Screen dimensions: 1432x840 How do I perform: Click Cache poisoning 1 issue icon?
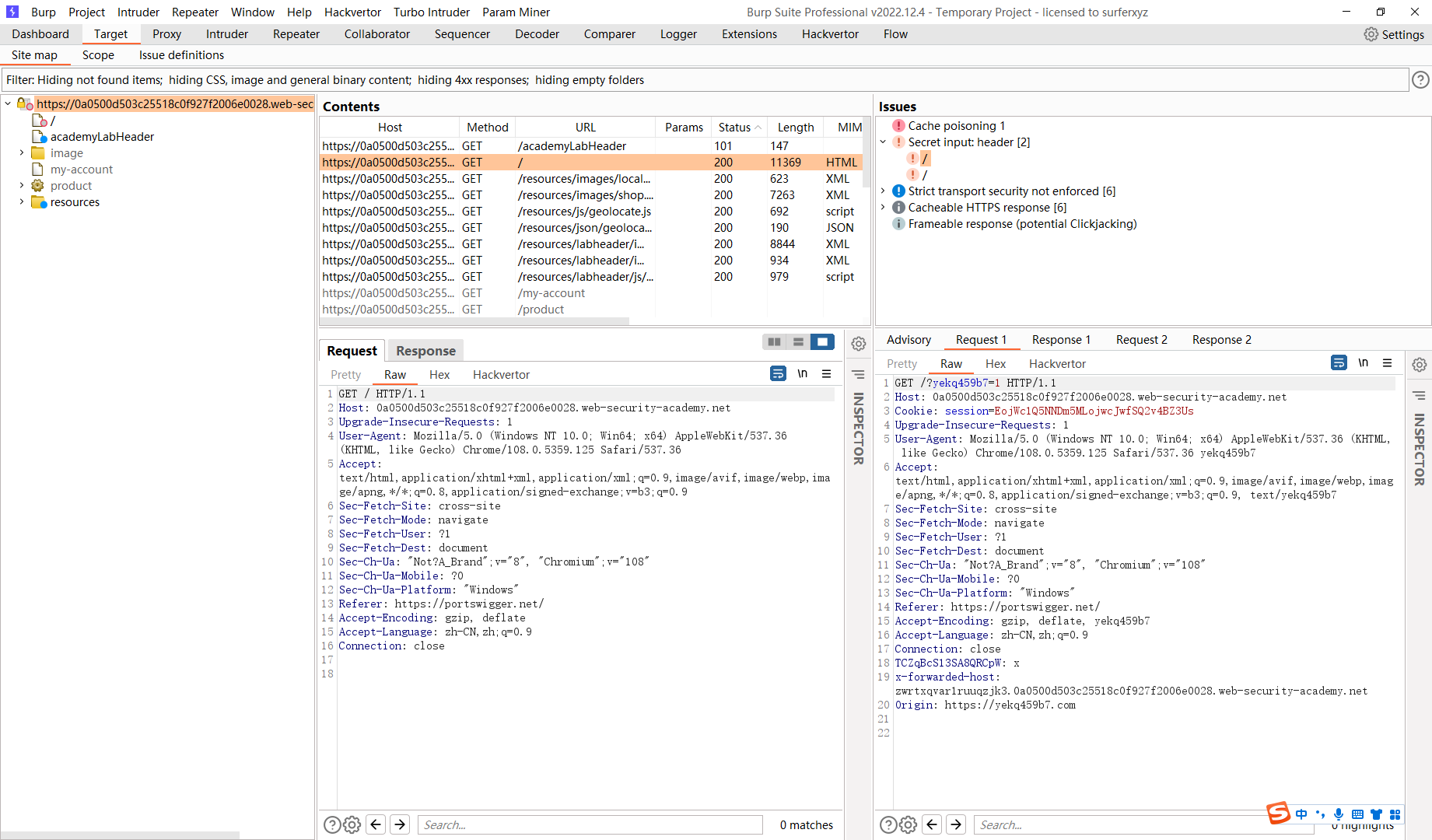point(898,126)
